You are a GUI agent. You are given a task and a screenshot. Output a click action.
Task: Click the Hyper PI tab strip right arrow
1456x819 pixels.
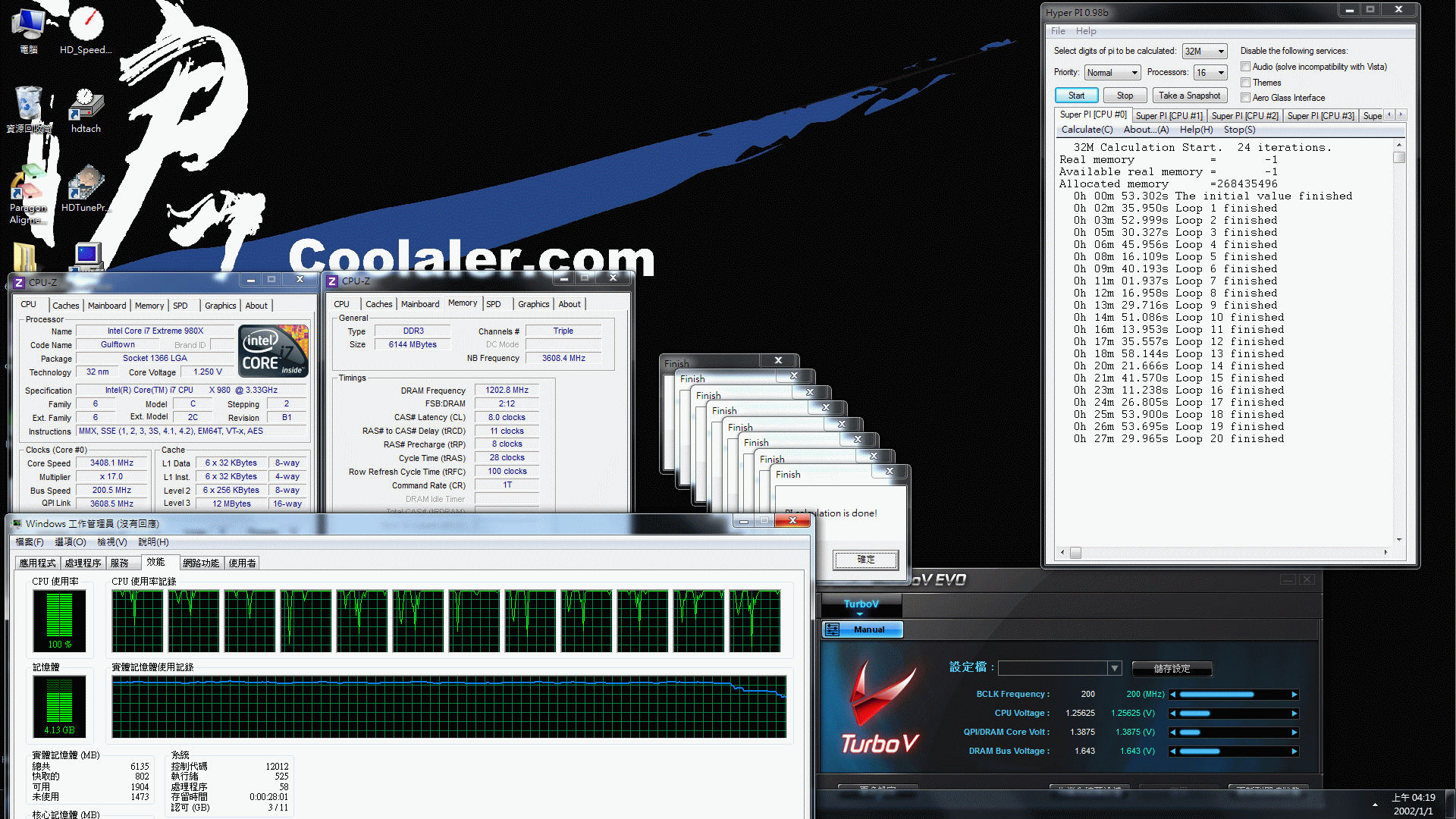coord(1401,115)
